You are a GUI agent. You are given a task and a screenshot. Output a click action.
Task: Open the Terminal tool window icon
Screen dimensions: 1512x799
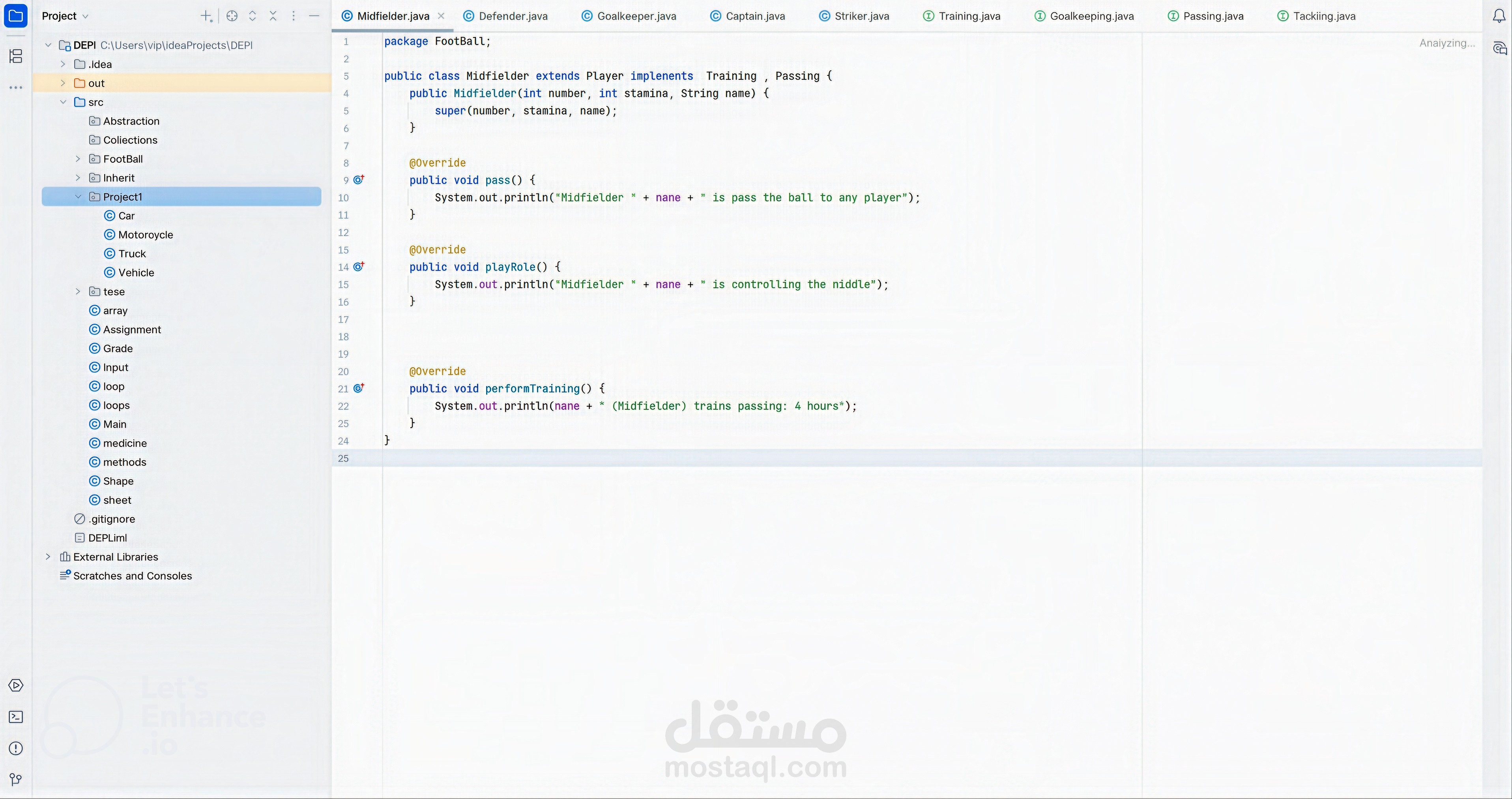(x=16, y=717)
